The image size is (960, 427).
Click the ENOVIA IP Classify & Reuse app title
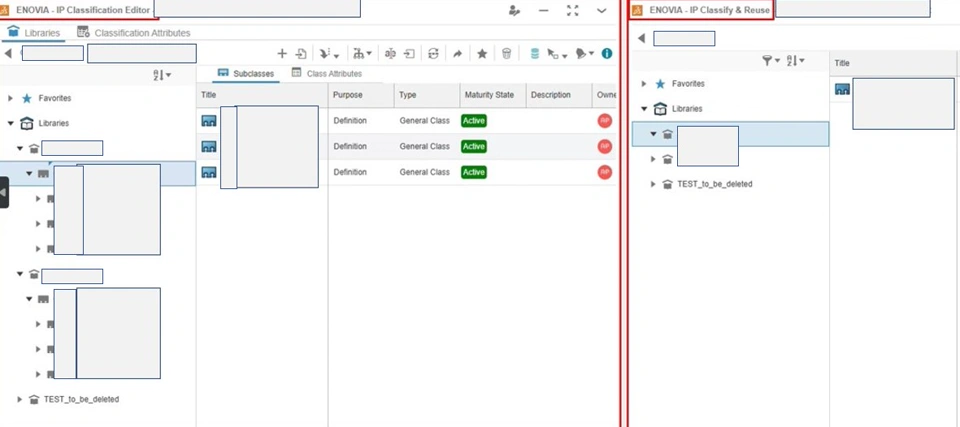coord(709,10)
